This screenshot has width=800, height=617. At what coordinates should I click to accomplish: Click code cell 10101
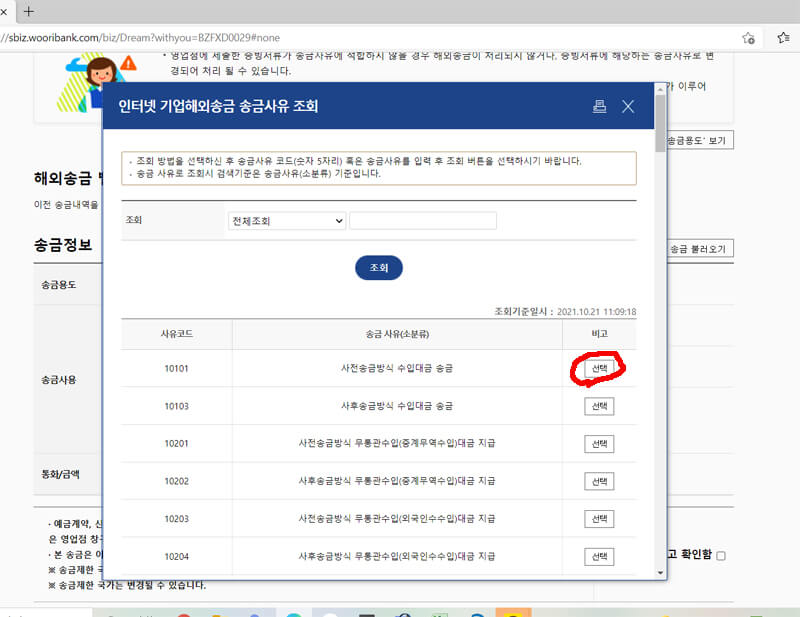(177, 368)
